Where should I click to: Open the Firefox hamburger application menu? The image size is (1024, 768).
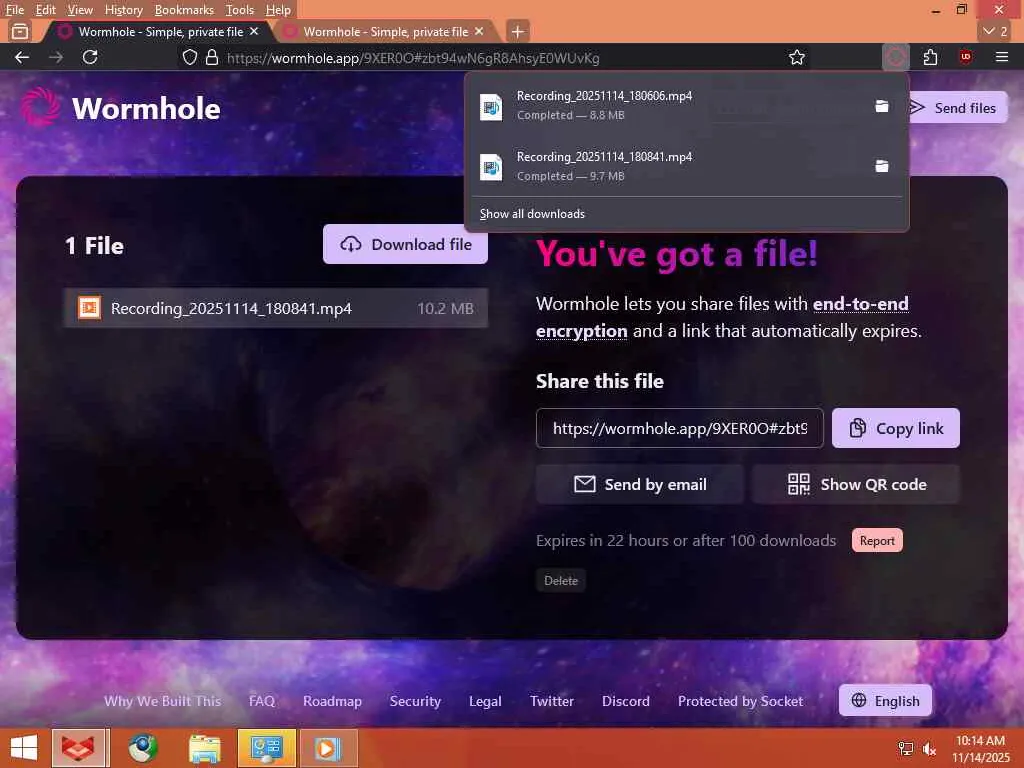[1002, 57]
